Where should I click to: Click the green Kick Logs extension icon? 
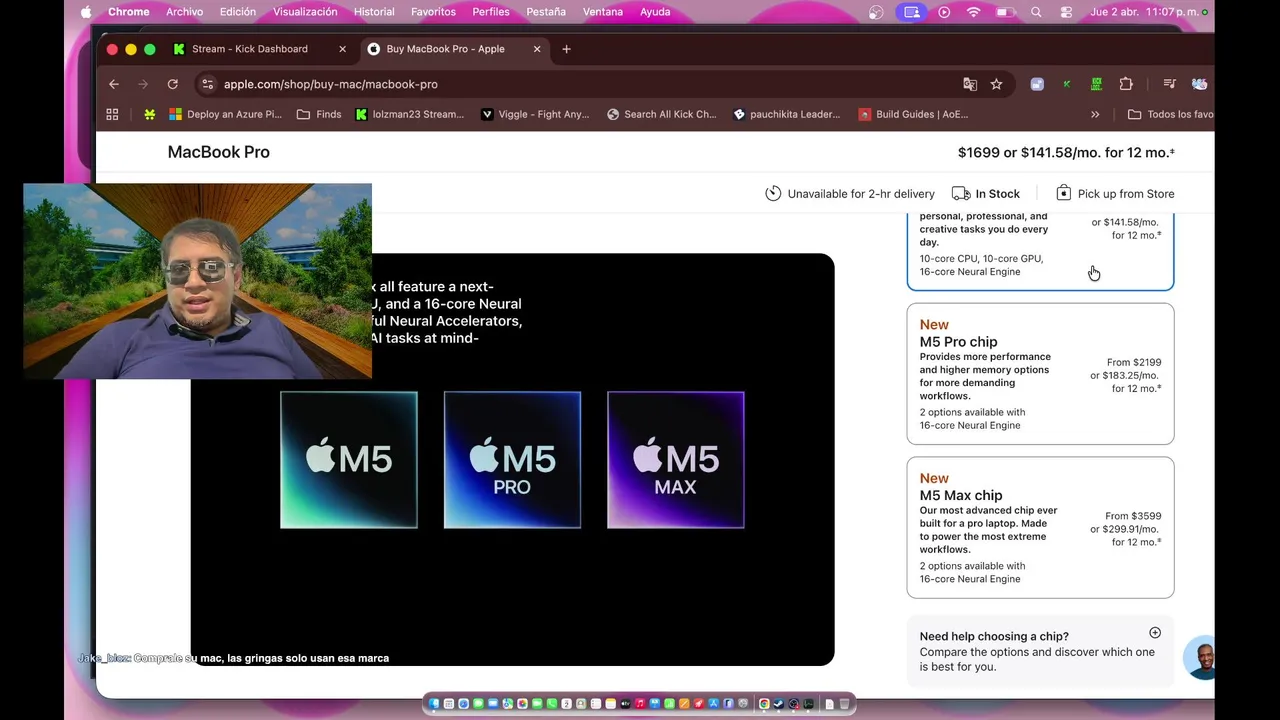(1096, 84)
